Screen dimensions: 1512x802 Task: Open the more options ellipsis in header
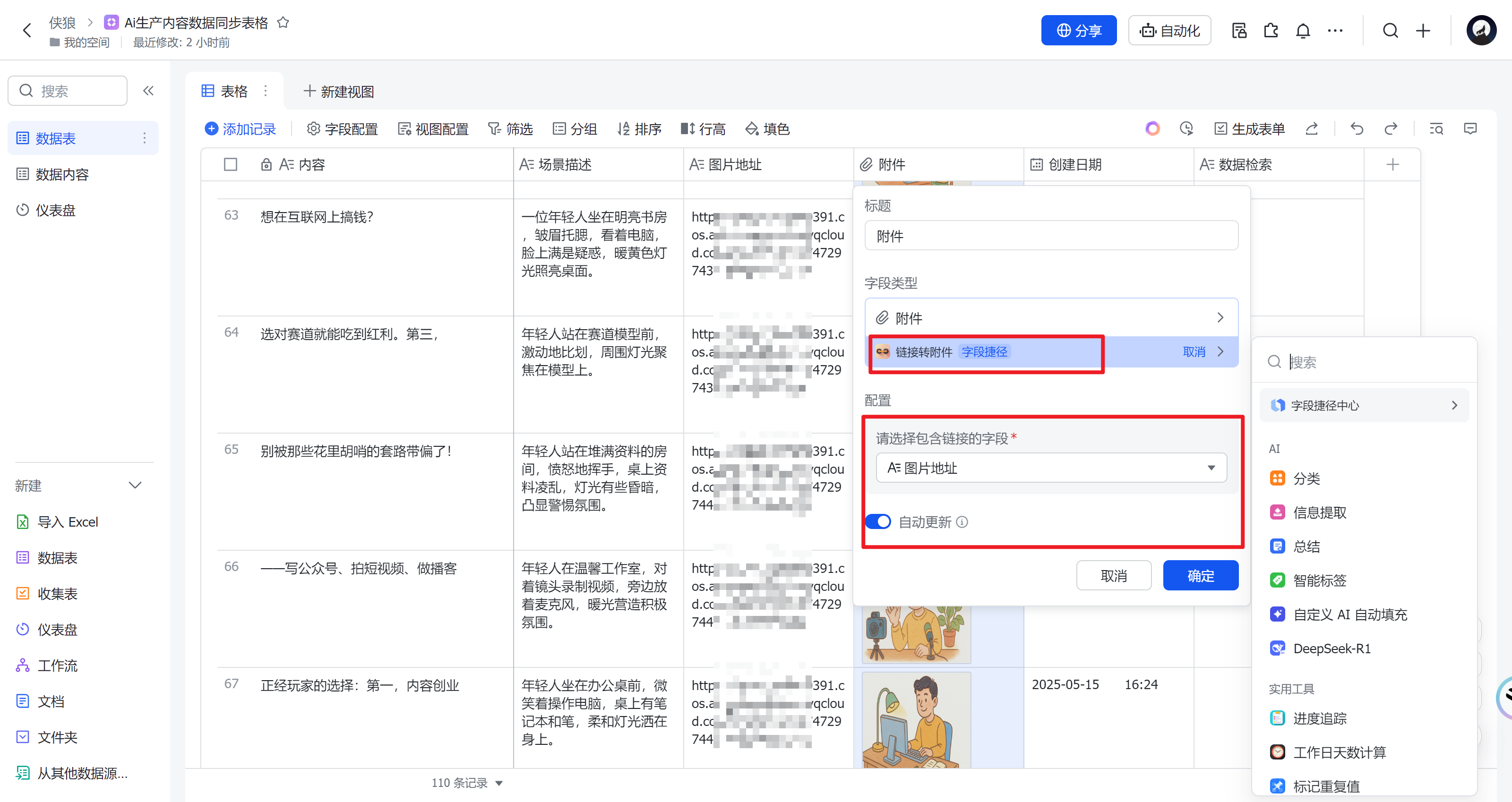pyautogui.click(x=1335, y=31)
